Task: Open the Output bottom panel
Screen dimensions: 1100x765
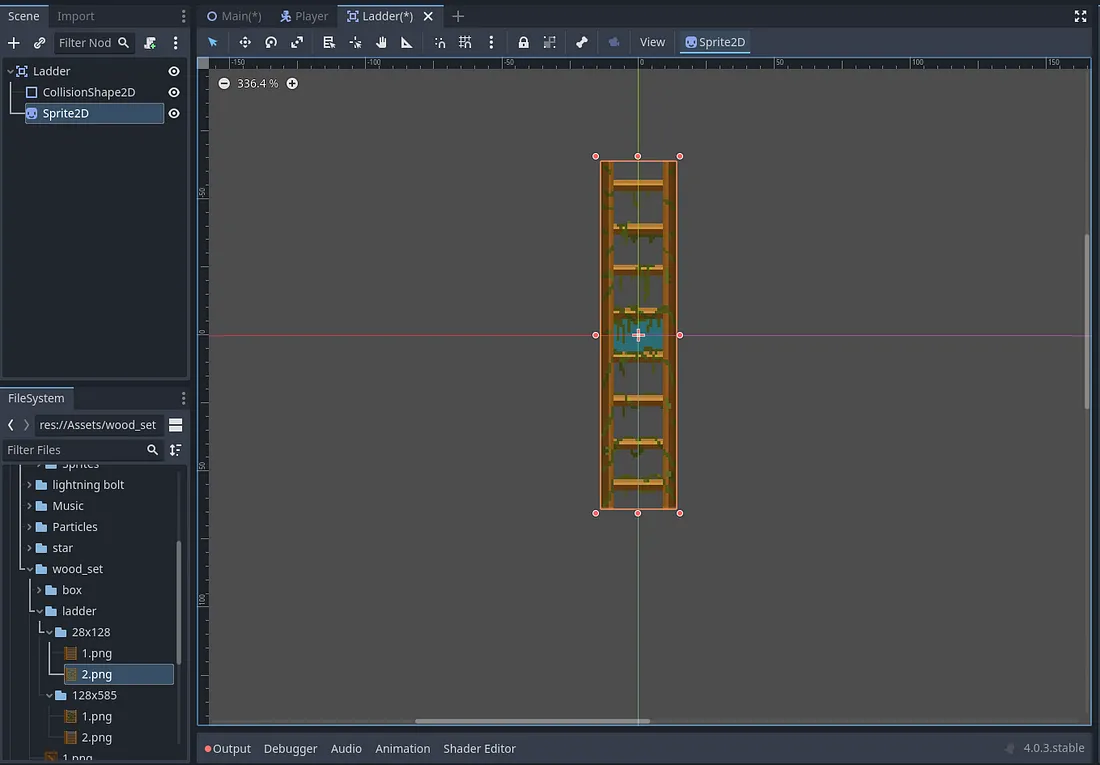Action: [227, 749]
